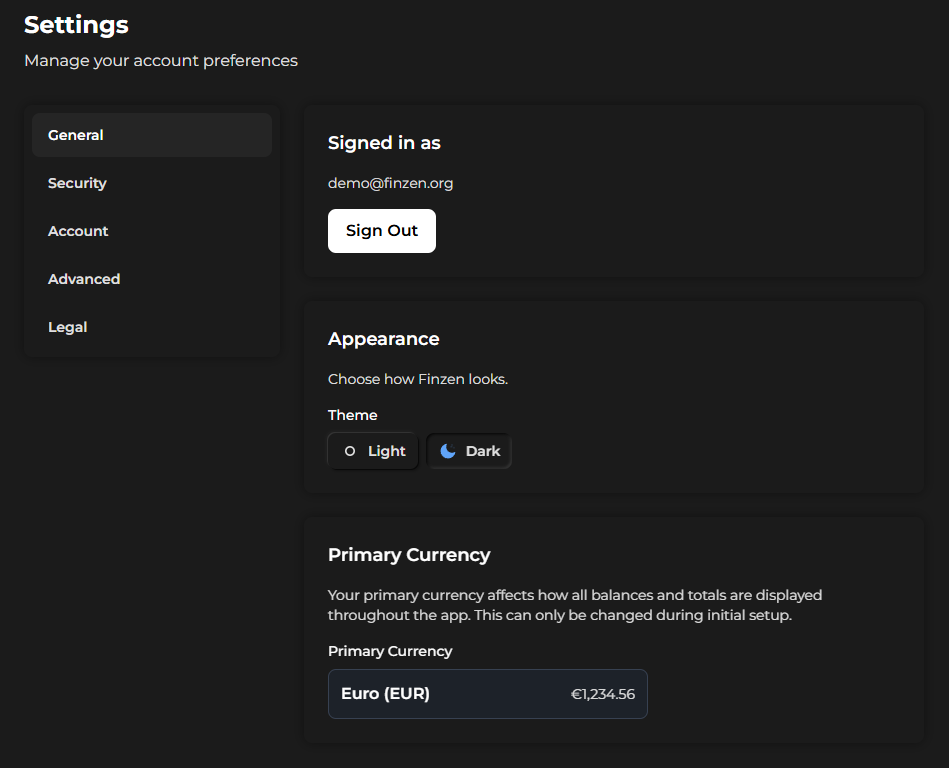Select the circle icon inside the Light theme button
The image size is (949, 768).
[350, 451]
